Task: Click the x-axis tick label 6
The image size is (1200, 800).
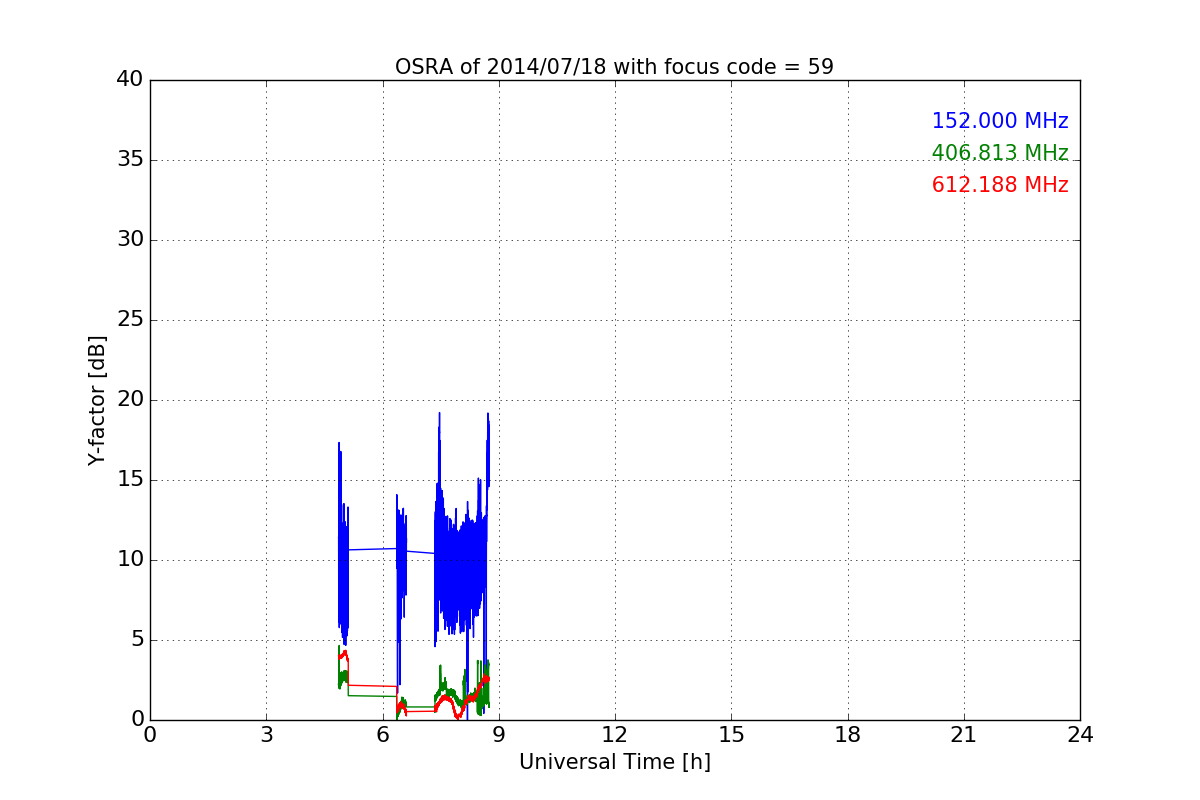Action: [x=382, y=735]
